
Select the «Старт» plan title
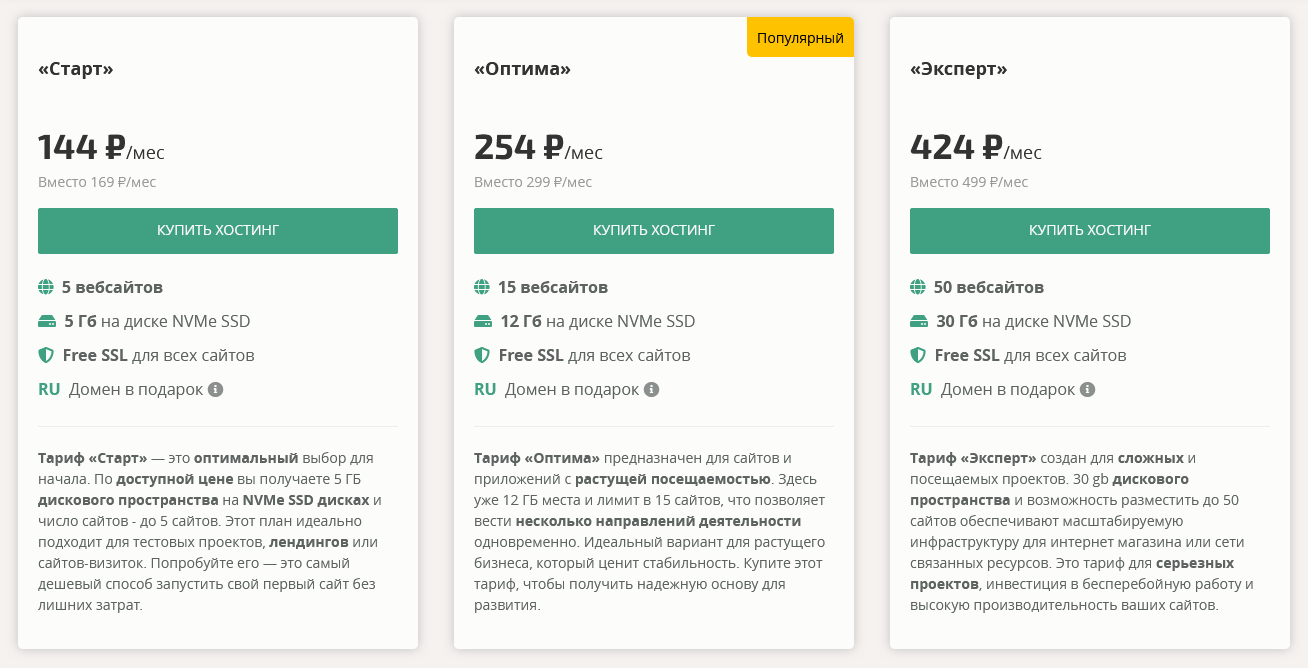coord(76,69)
